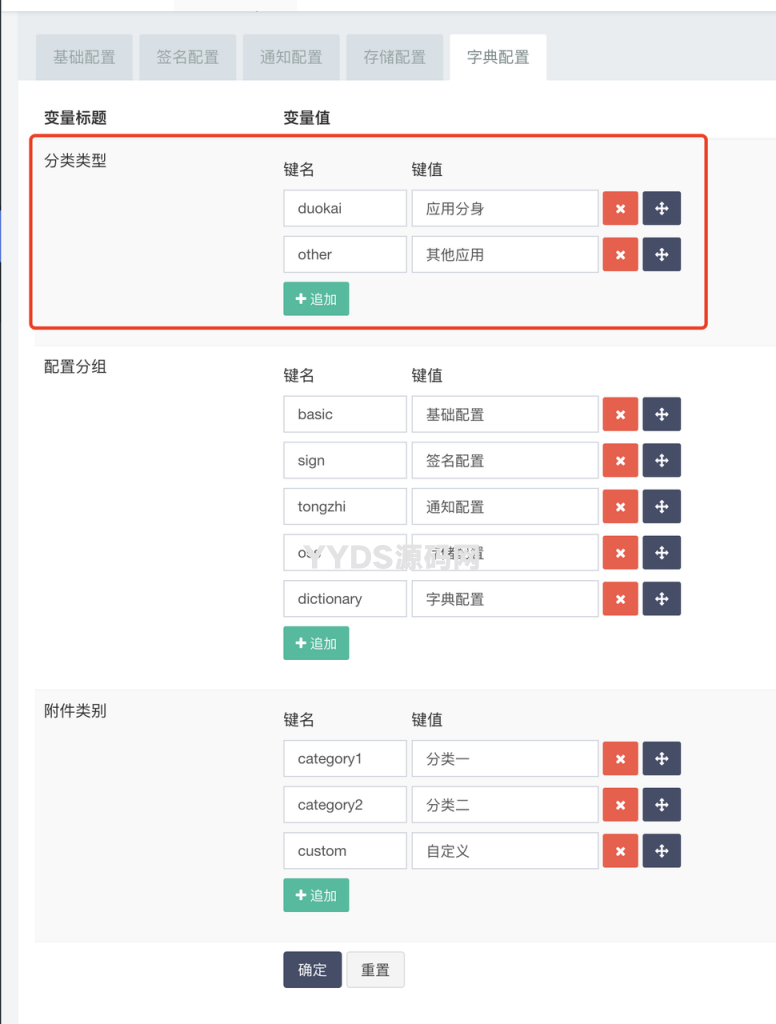Delete the other/其他应用 entry
This screenshot has width=776, height=1024.
620,254
